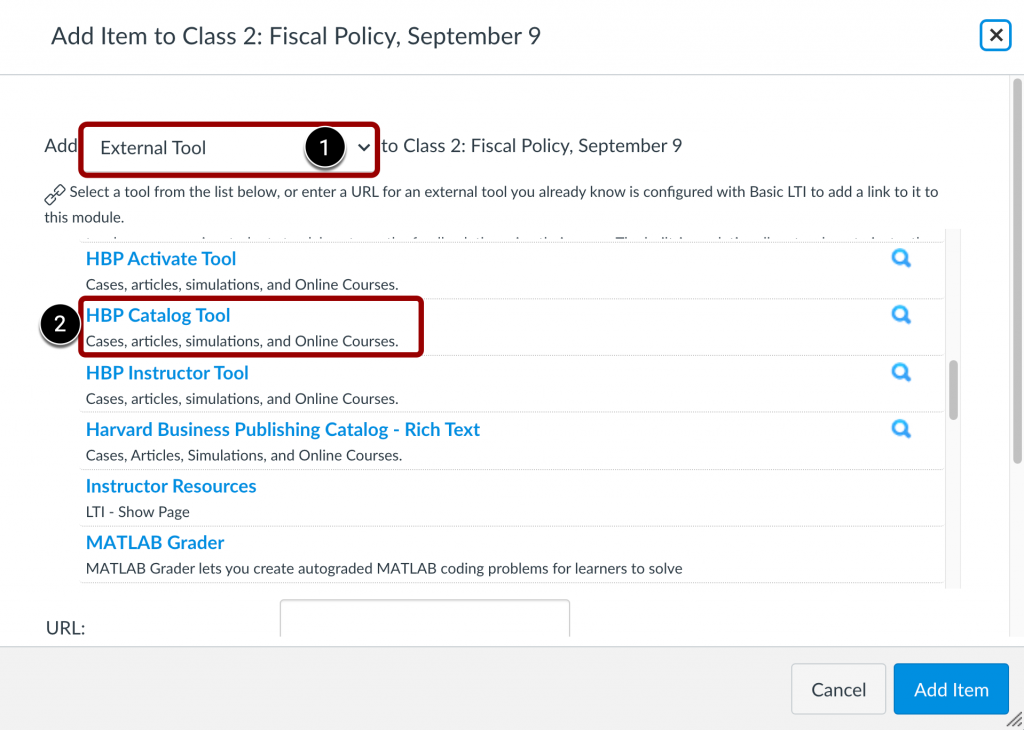Image resolution: width=1024 pixels, height=730 pixels.
Task: Select the HBP Catalog Tool link
Action: click(x=157, y=314)
